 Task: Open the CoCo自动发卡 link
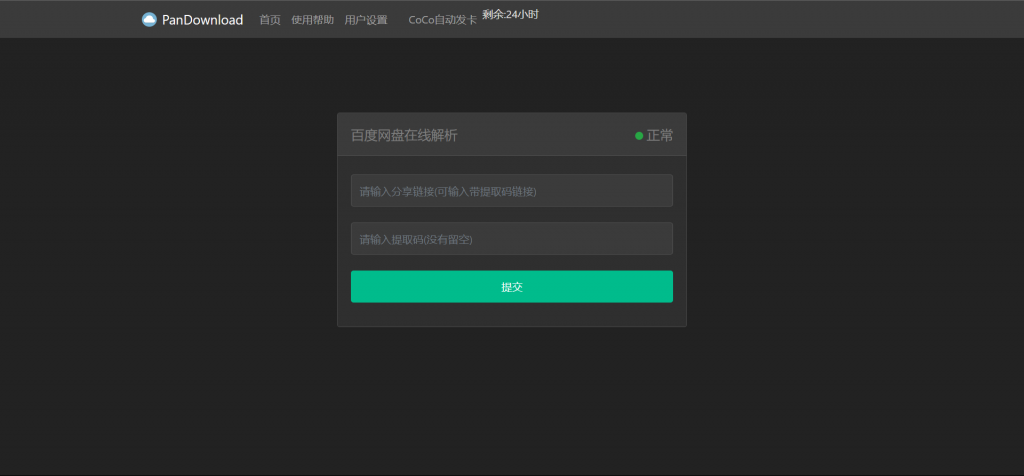click(442, 20)
